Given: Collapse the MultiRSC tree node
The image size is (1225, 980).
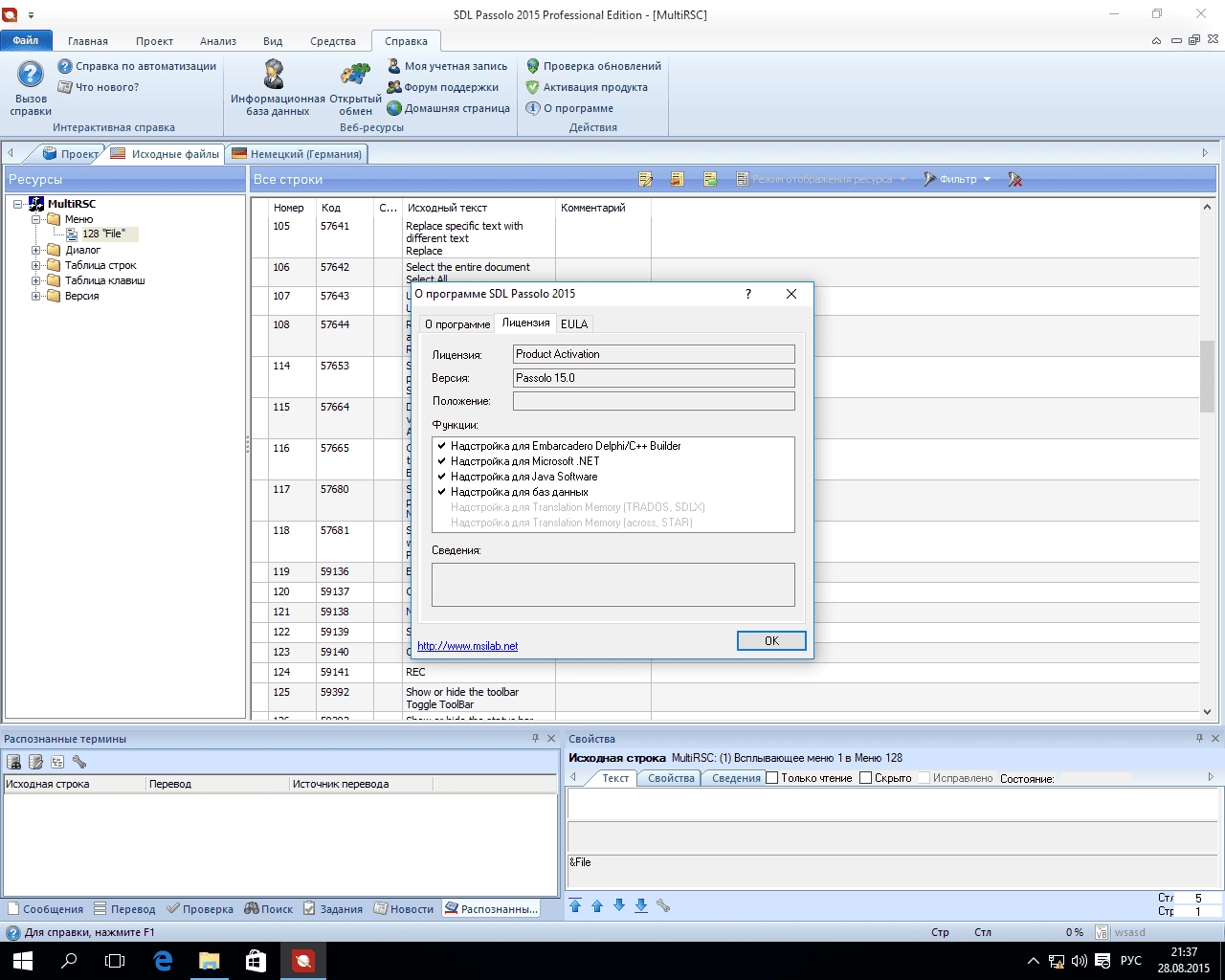Looking at the screenshot, I should point(18,204).
